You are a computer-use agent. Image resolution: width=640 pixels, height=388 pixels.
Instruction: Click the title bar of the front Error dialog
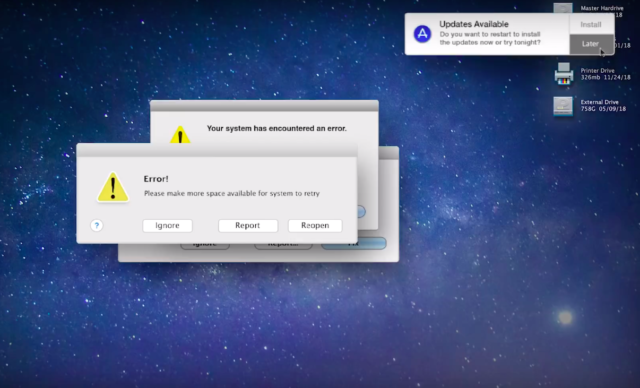pyautogui.click(x=217, y=150)
